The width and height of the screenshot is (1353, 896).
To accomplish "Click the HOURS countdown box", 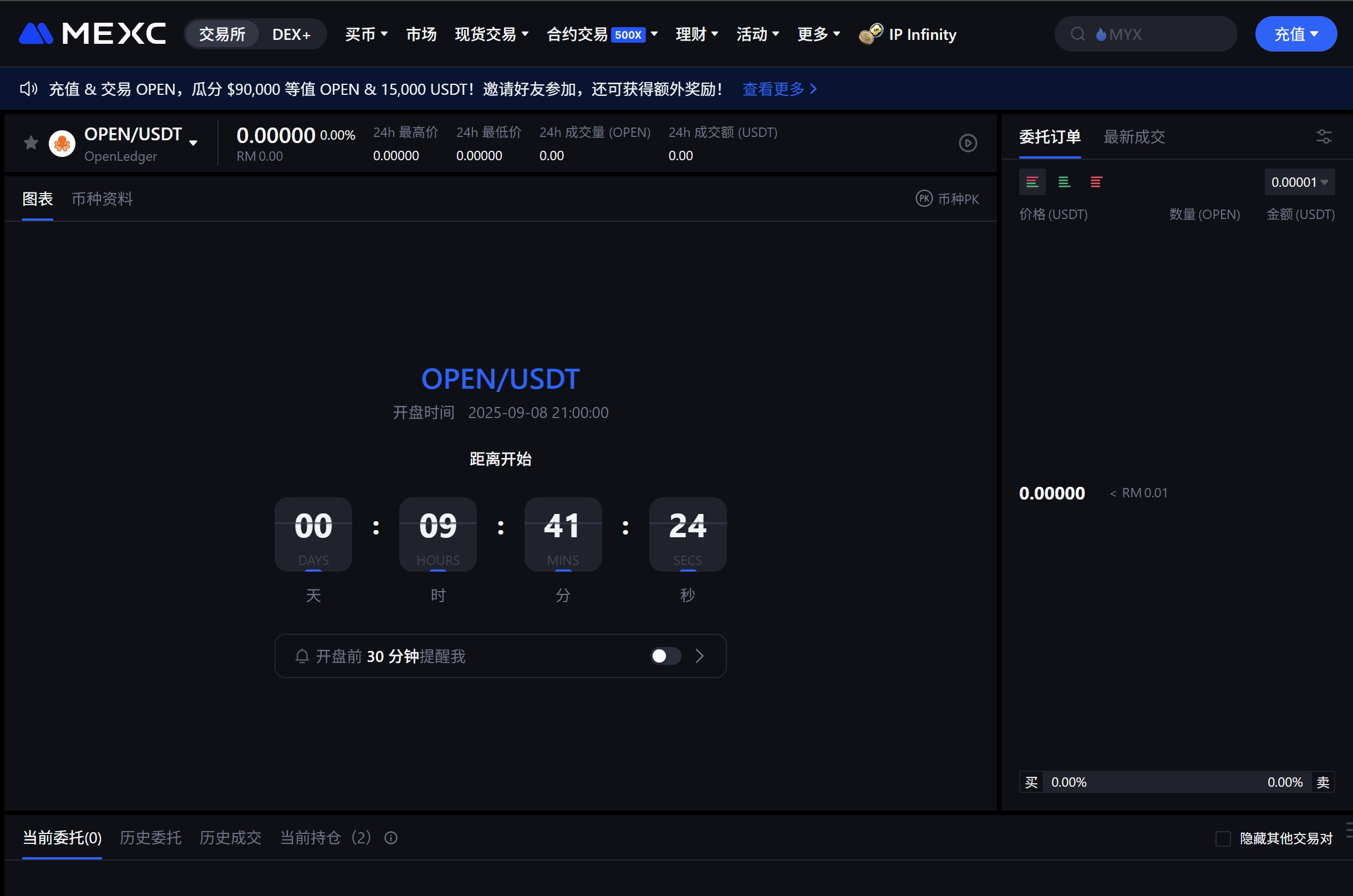I will point(438,534).
